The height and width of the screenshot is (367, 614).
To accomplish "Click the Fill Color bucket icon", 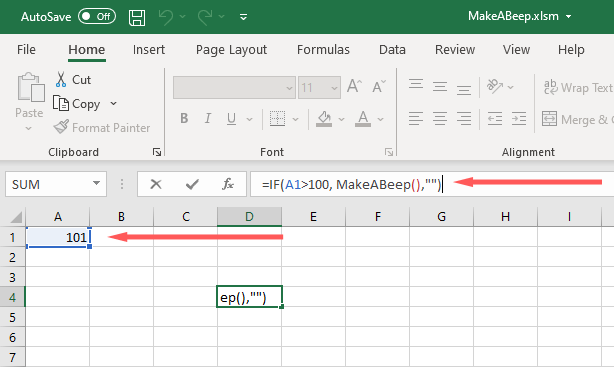I will (x=324, y=118).
